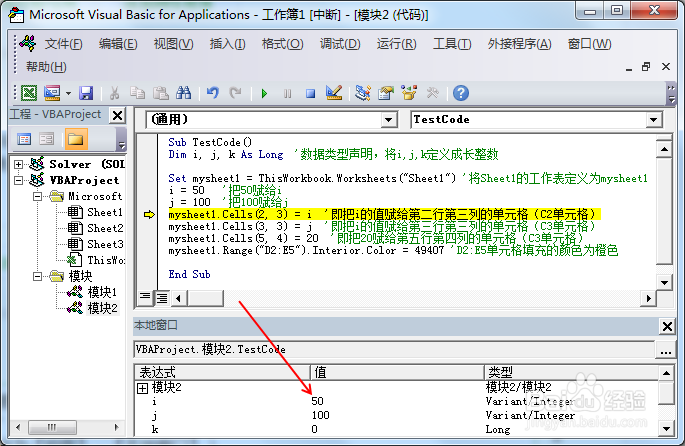Screen dimensions: 685x446
Task: Select value 50 for variable i
Action: (317, 401)
